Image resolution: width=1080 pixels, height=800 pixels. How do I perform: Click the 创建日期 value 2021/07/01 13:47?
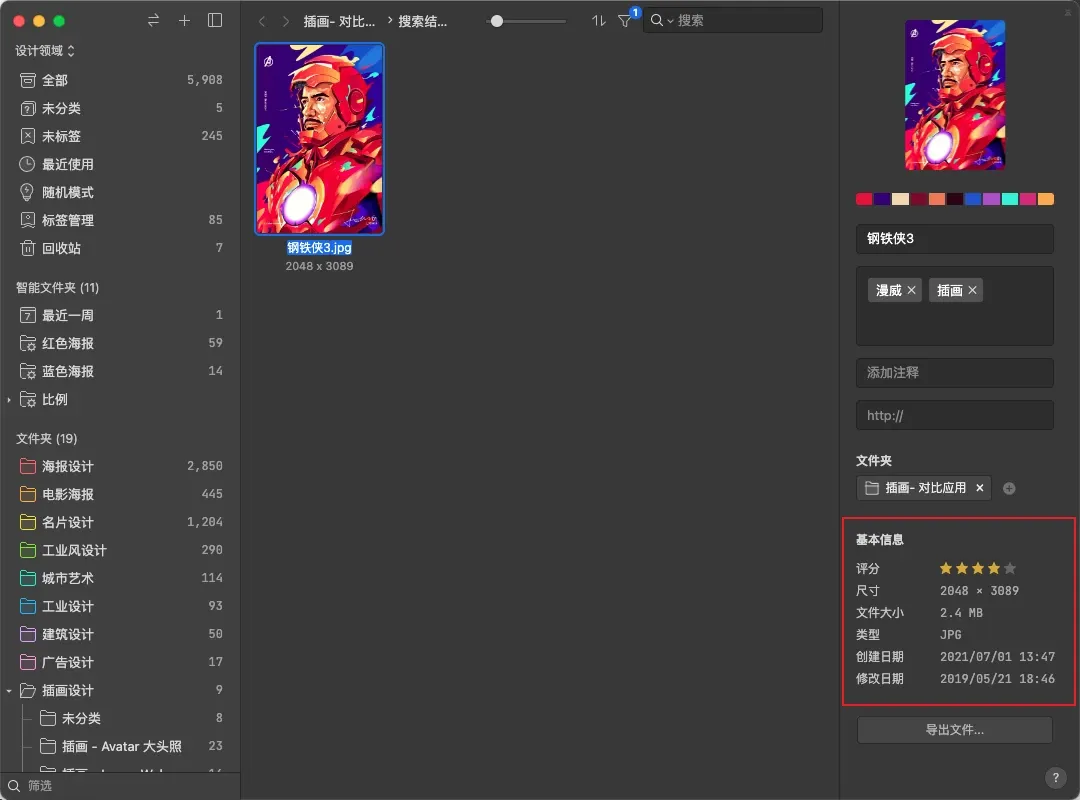[997, 657]
